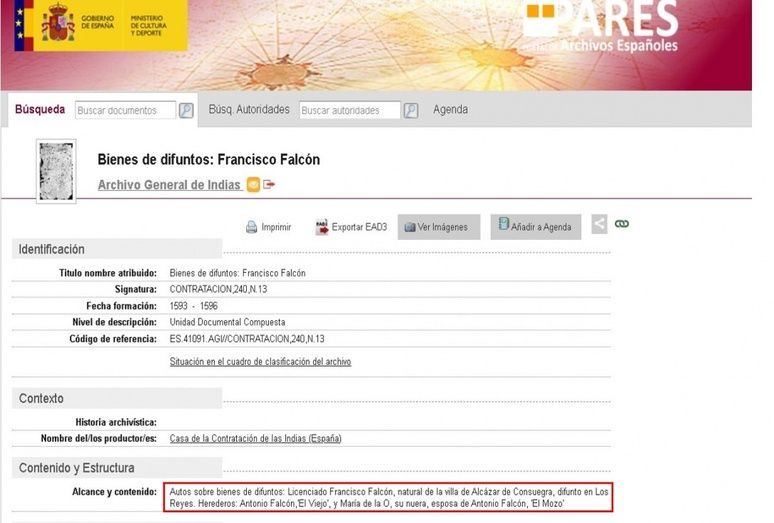Open the Archivo General de Indias link
Viewport: 774px width, 523px height.
pyautogui.click(x=169, y=185)
